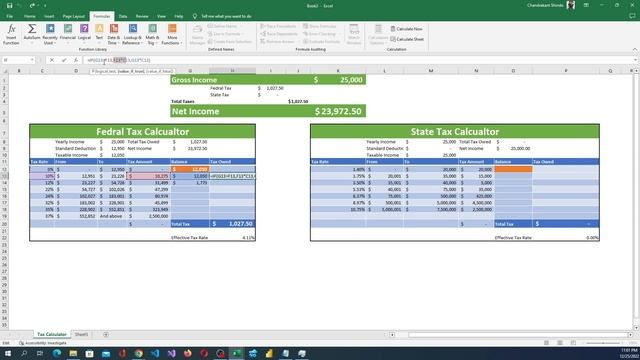Switch to the Data tab
This screenshot has height=360, width=640.
[x=123, y=16]
